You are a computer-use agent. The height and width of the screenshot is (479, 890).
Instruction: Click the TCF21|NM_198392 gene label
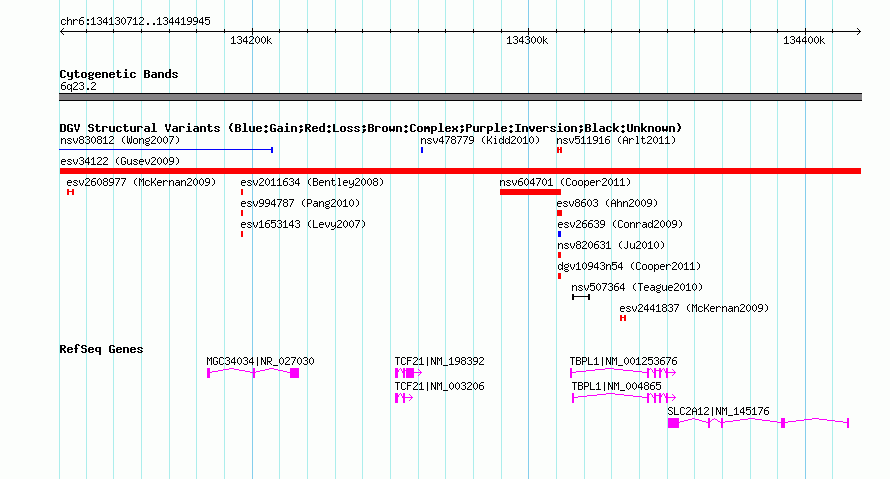pos(439,361)
